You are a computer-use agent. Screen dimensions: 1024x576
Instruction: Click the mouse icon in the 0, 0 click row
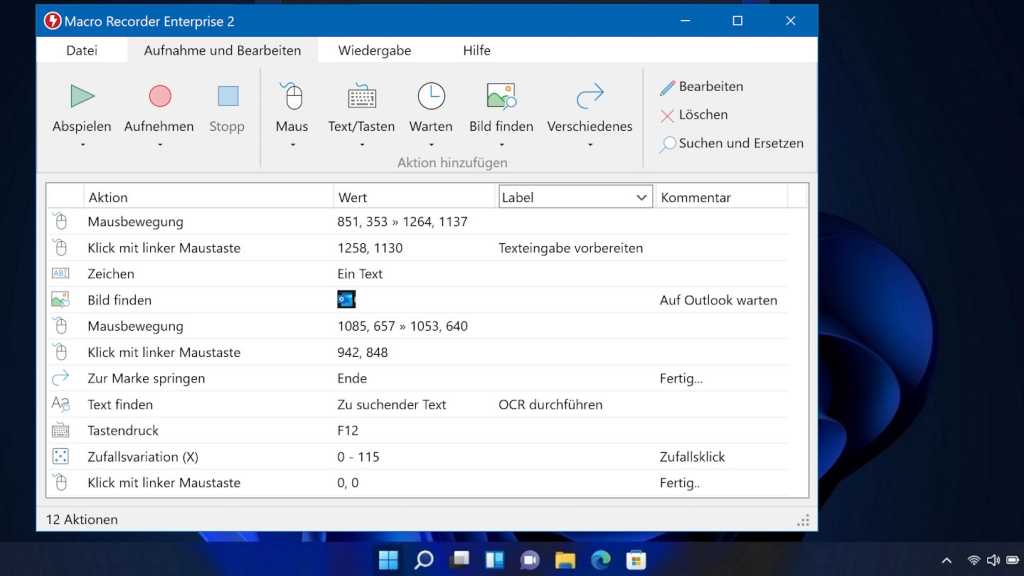pyautogui.click(x=60, y=483)
